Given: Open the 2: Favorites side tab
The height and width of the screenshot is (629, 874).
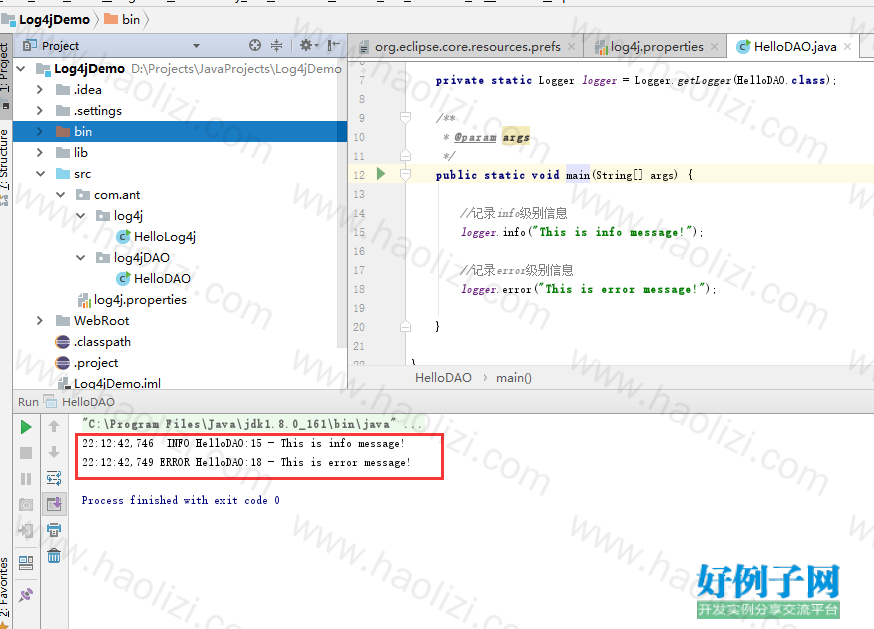Looking at the screenshot, I should pyautogui.click(x=6, y=591).
